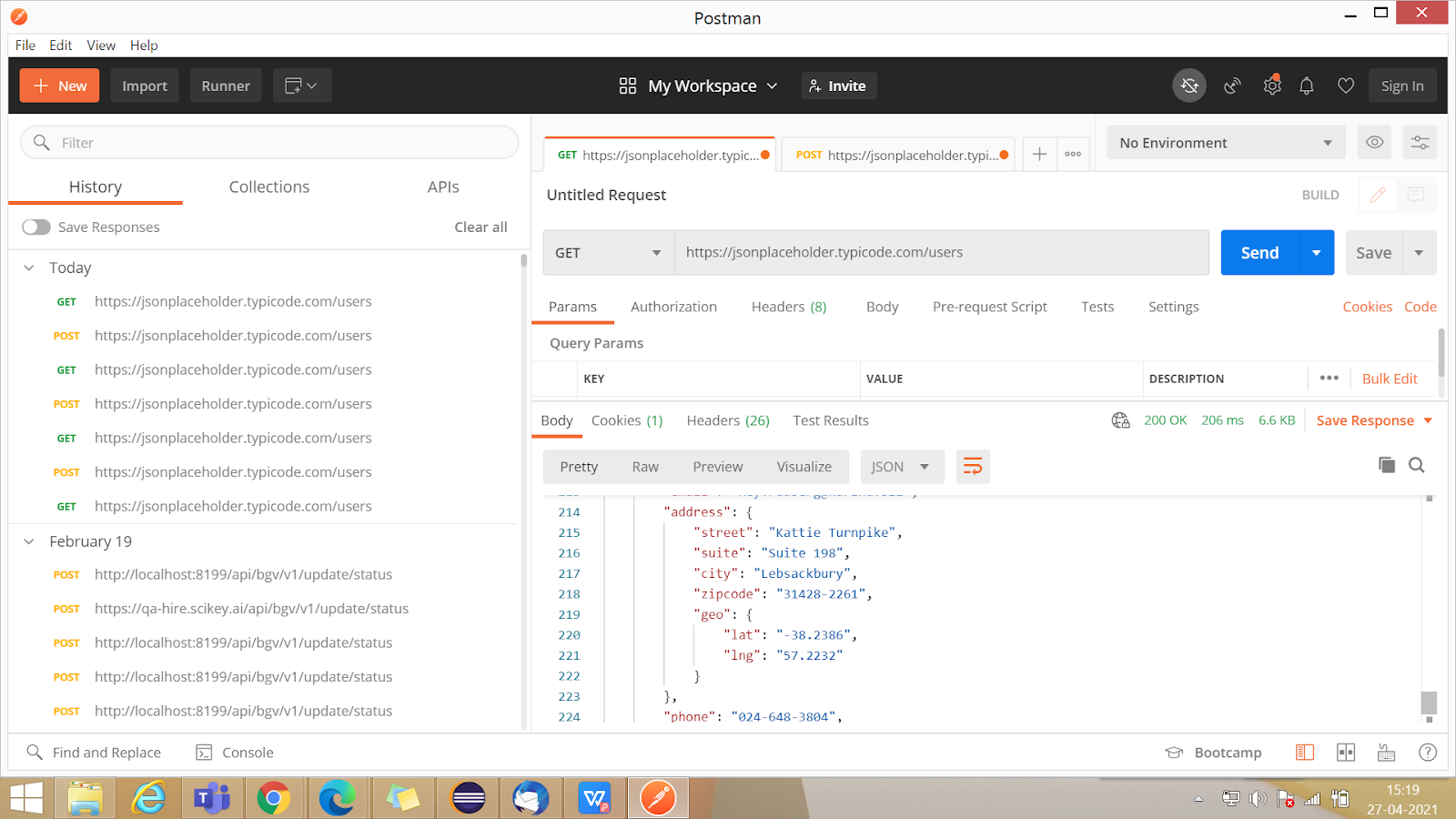Click the response body scrollbar thumb
Screen dimensions: 1456x819
click(1429, 703)
